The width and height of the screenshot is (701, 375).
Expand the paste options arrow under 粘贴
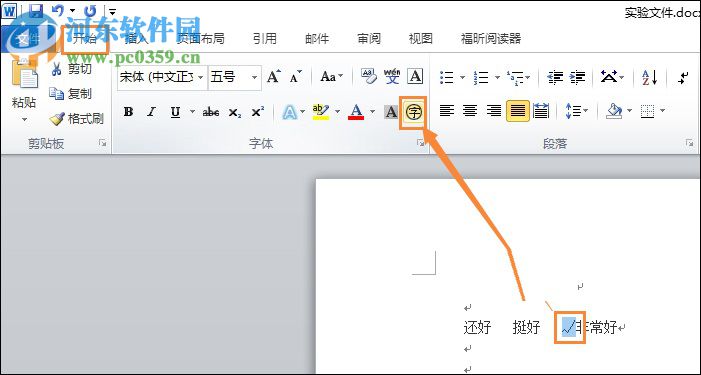click(24, 119)
